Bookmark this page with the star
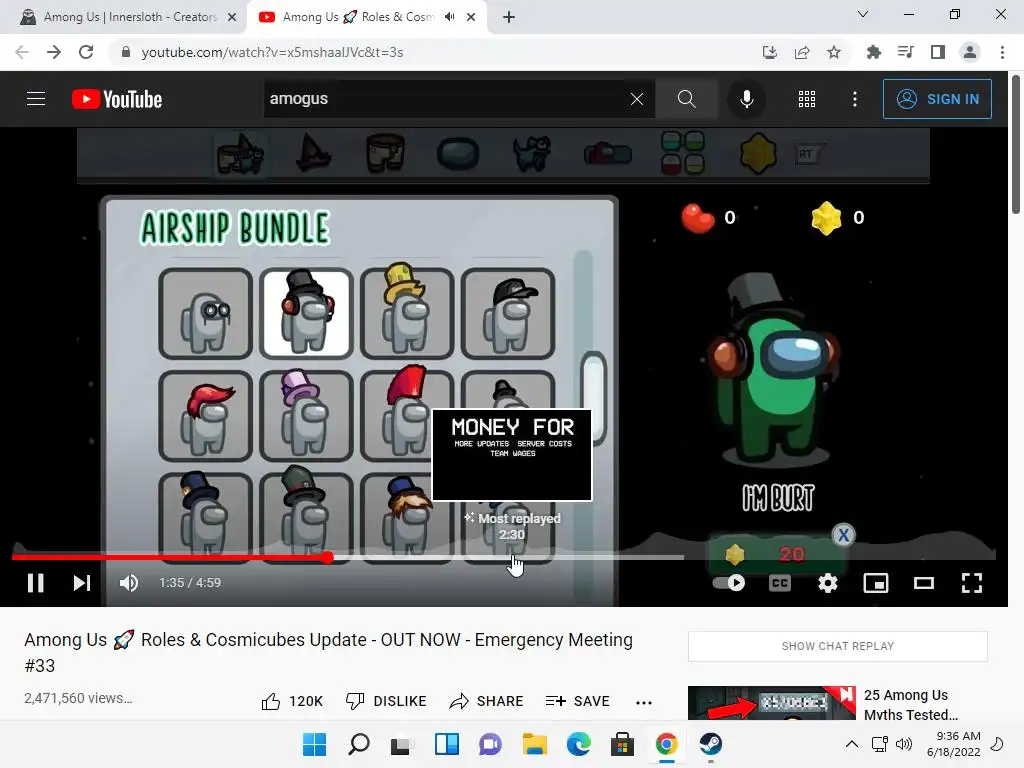 (x=834, y=52)
